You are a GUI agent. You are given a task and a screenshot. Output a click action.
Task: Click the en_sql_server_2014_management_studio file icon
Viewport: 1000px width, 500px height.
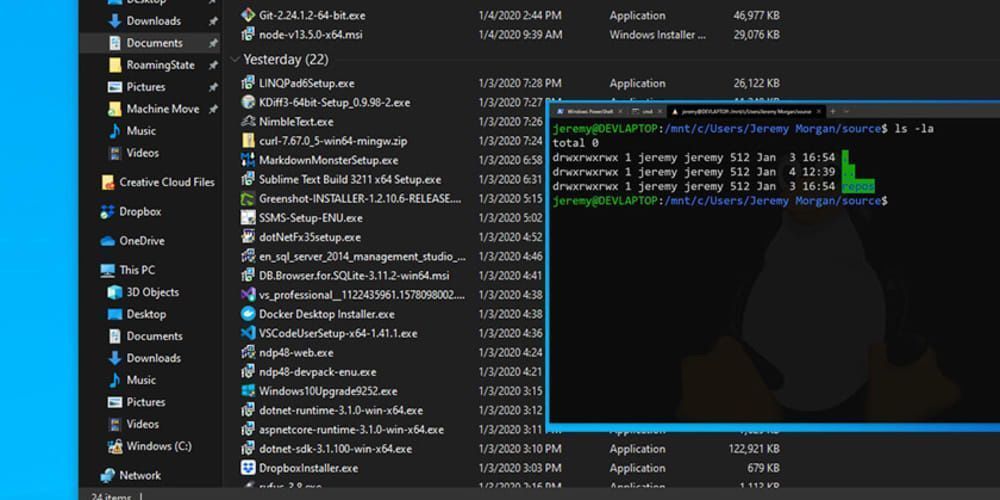click(248, 256)
